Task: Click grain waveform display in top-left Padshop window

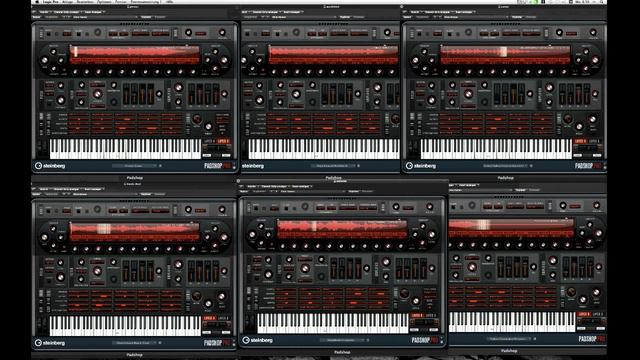Action: (x=135, y=55)
